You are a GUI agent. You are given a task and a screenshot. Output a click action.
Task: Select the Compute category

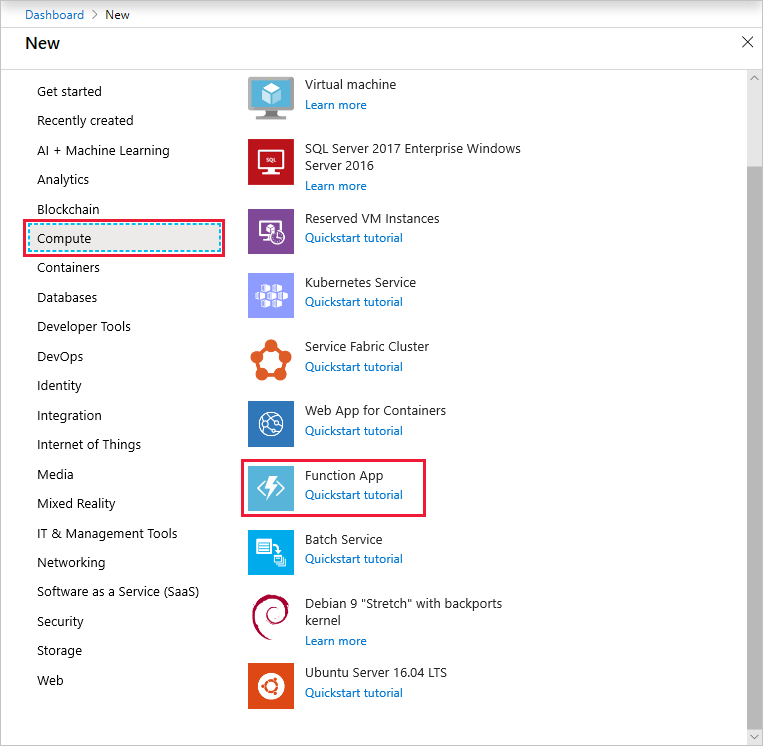click(124, 238)
